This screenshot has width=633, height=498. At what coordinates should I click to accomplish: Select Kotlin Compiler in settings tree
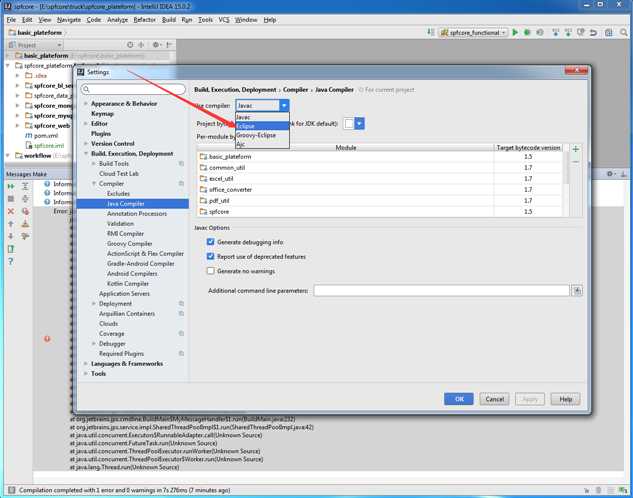[x=128, y=284]
